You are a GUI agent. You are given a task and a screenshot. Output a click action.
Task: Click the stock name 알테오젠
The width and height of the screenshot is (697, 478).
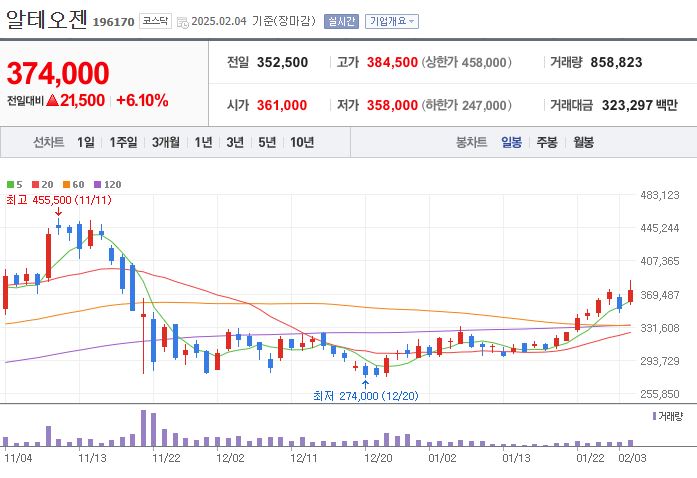click(46, 20)
